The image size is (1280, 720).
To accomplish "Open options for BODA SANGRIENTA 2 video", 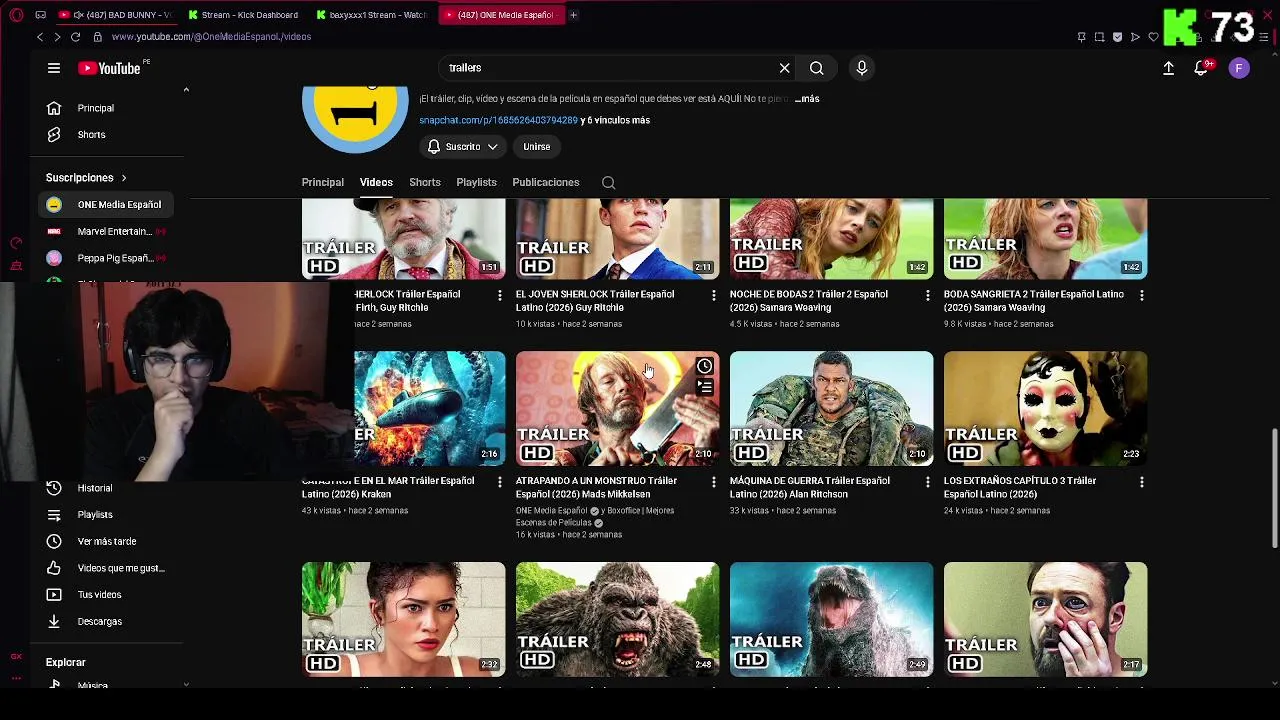I will pyautogui.click(x=1141, y=296).
